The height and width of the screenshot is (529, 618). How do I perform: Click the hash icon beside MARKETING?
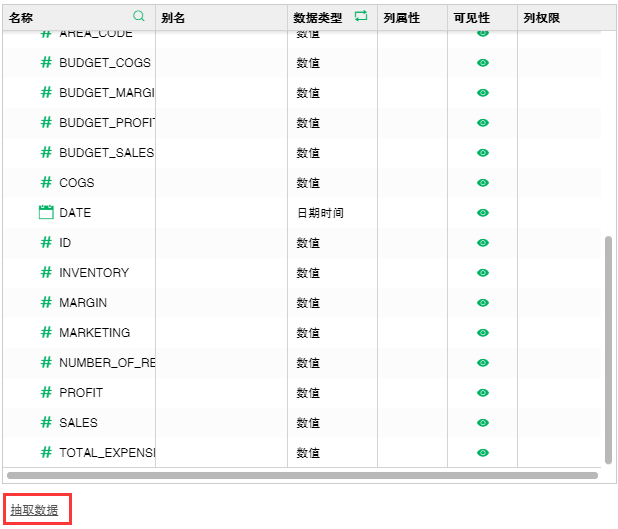[46, 332]
